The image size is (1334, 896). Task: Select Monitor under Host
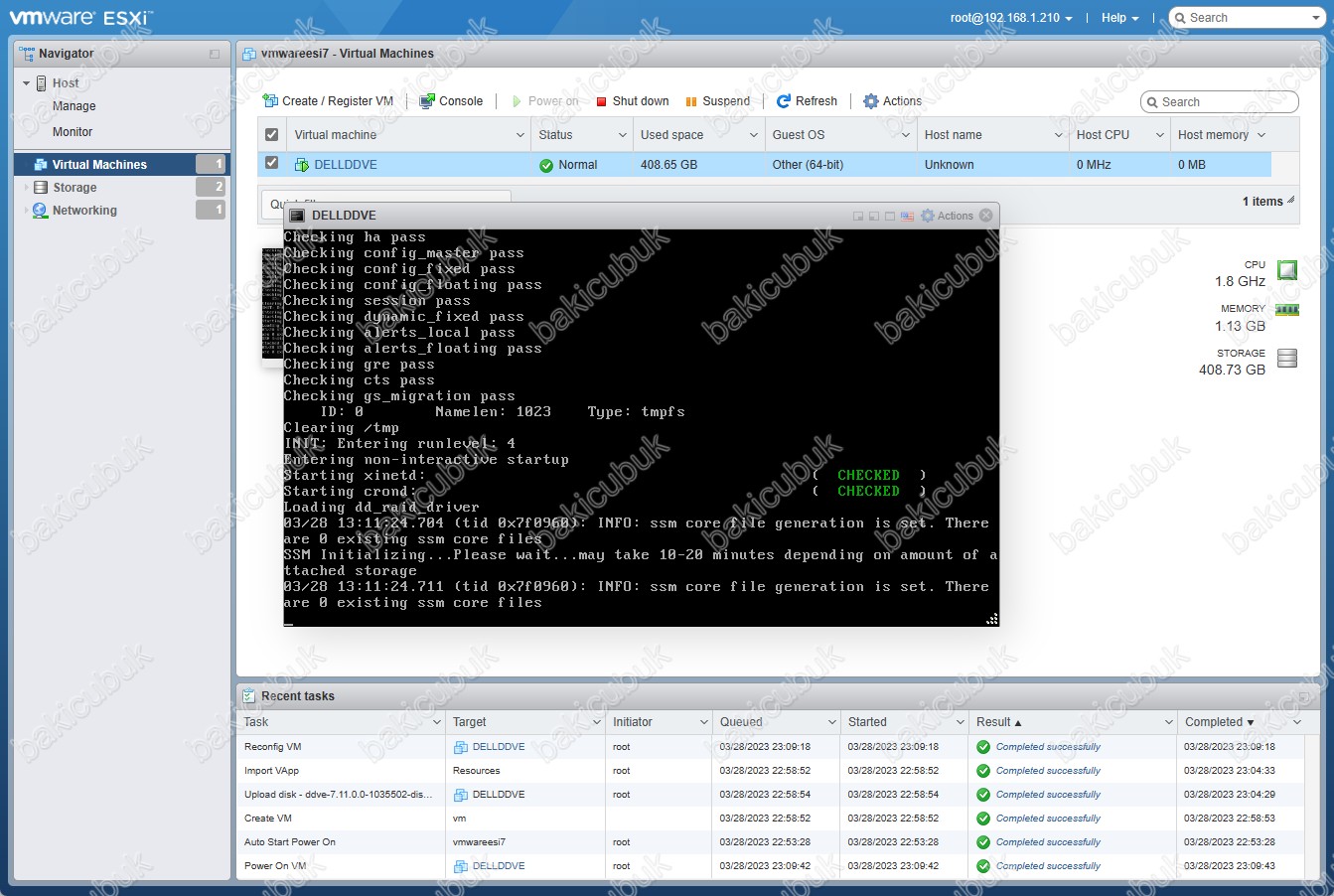coord(73,132)
